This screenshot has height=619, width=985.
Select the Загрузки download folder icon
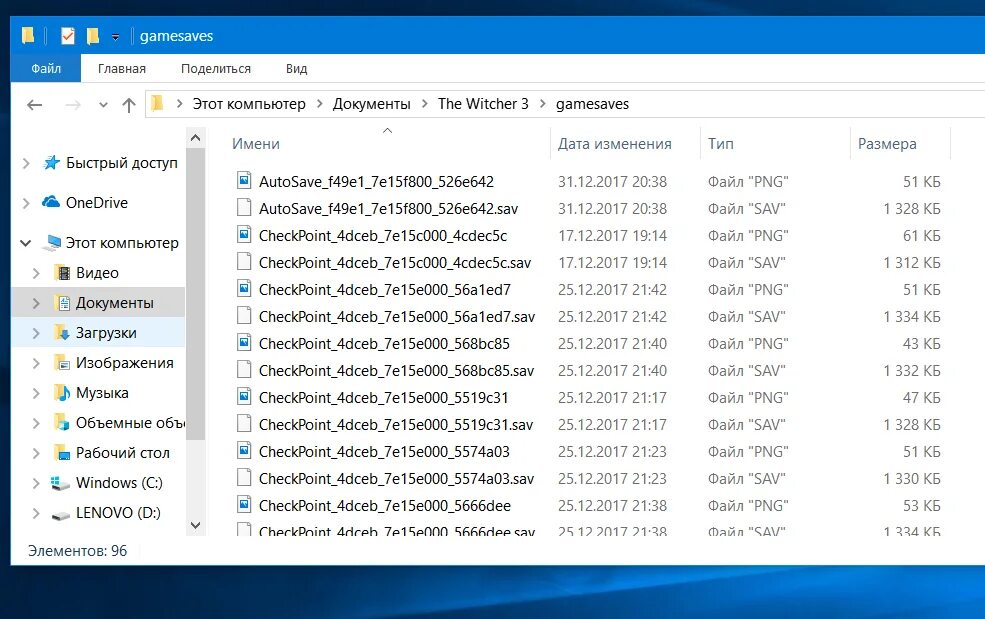tap(62, 332)
